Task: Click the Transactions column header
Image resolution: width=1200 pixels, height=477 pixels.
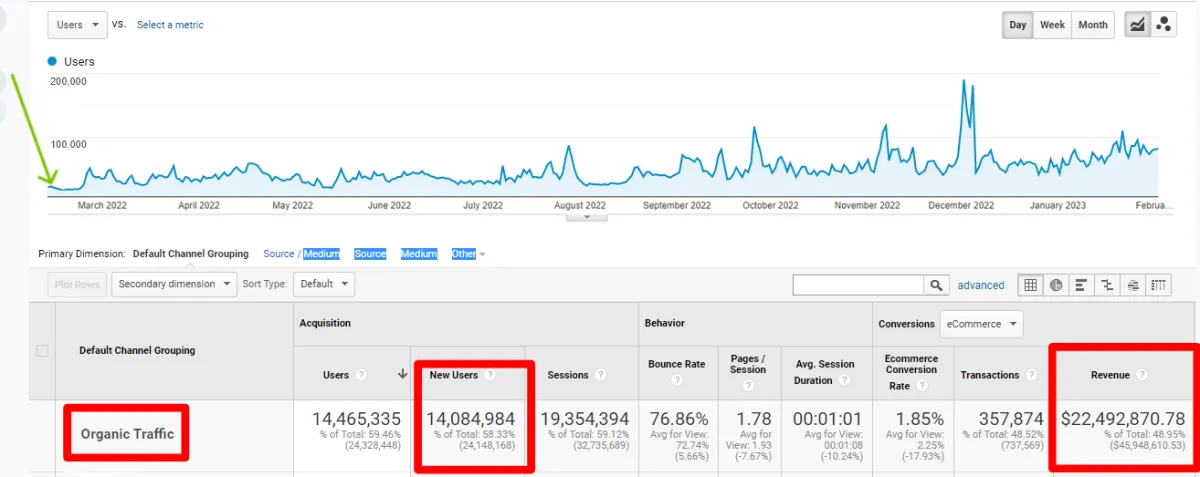Action: (x=990, y=375)
